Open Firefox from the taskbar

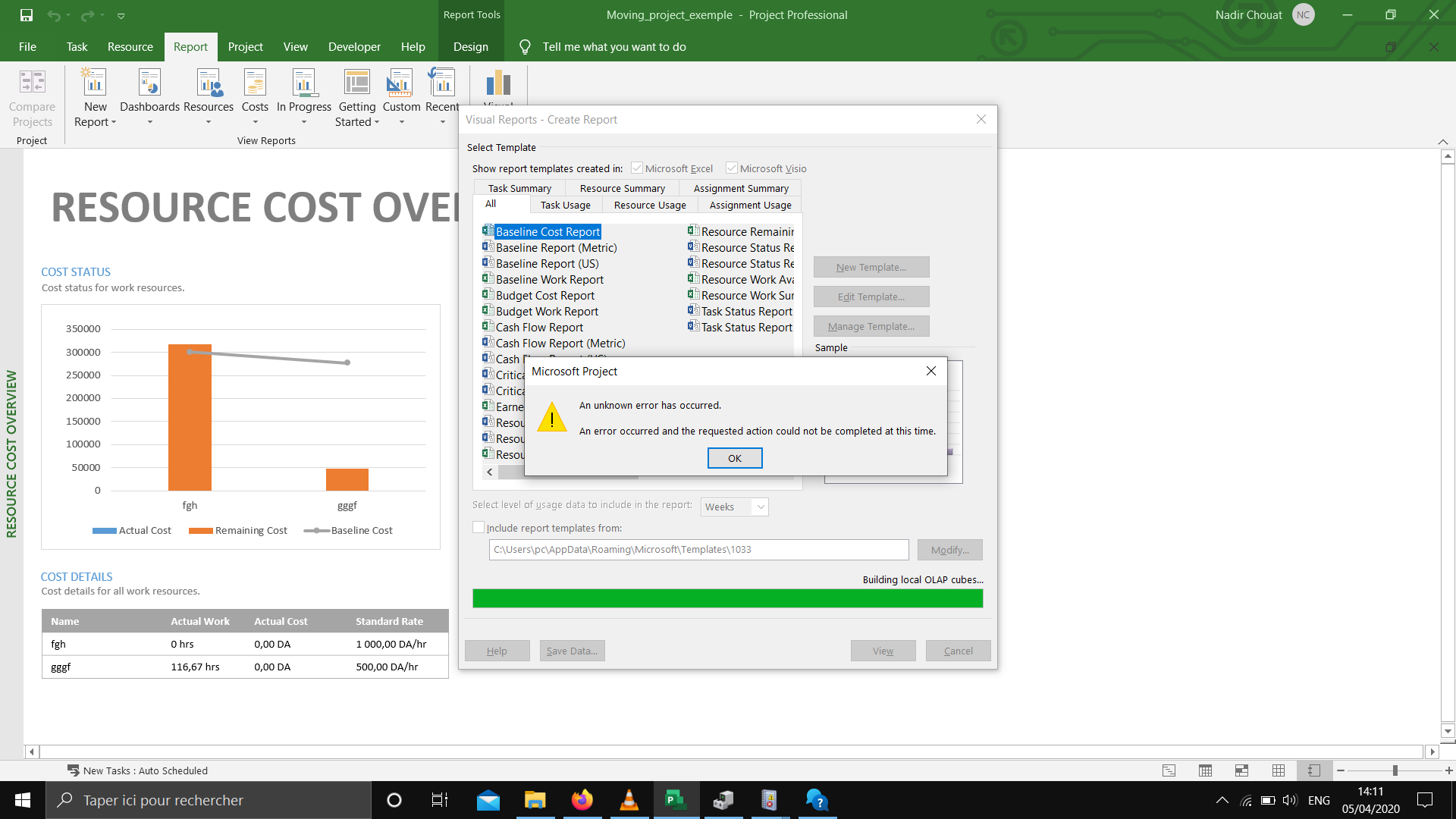[x=582, y=800]
